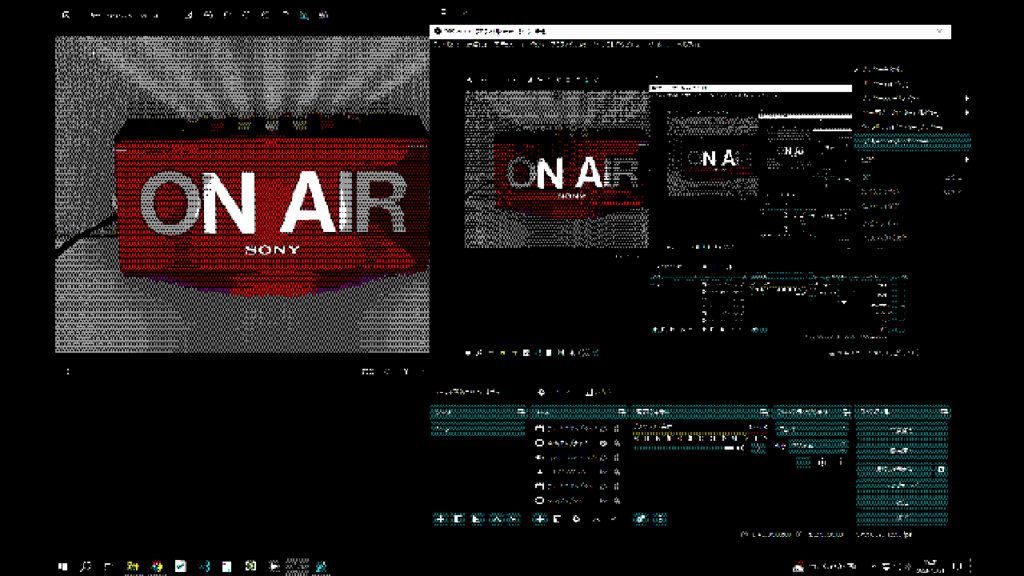Click the Start Streaming button in Controls
The width and height of the screenshot is (1024, 576).
(x=902, y=431)
